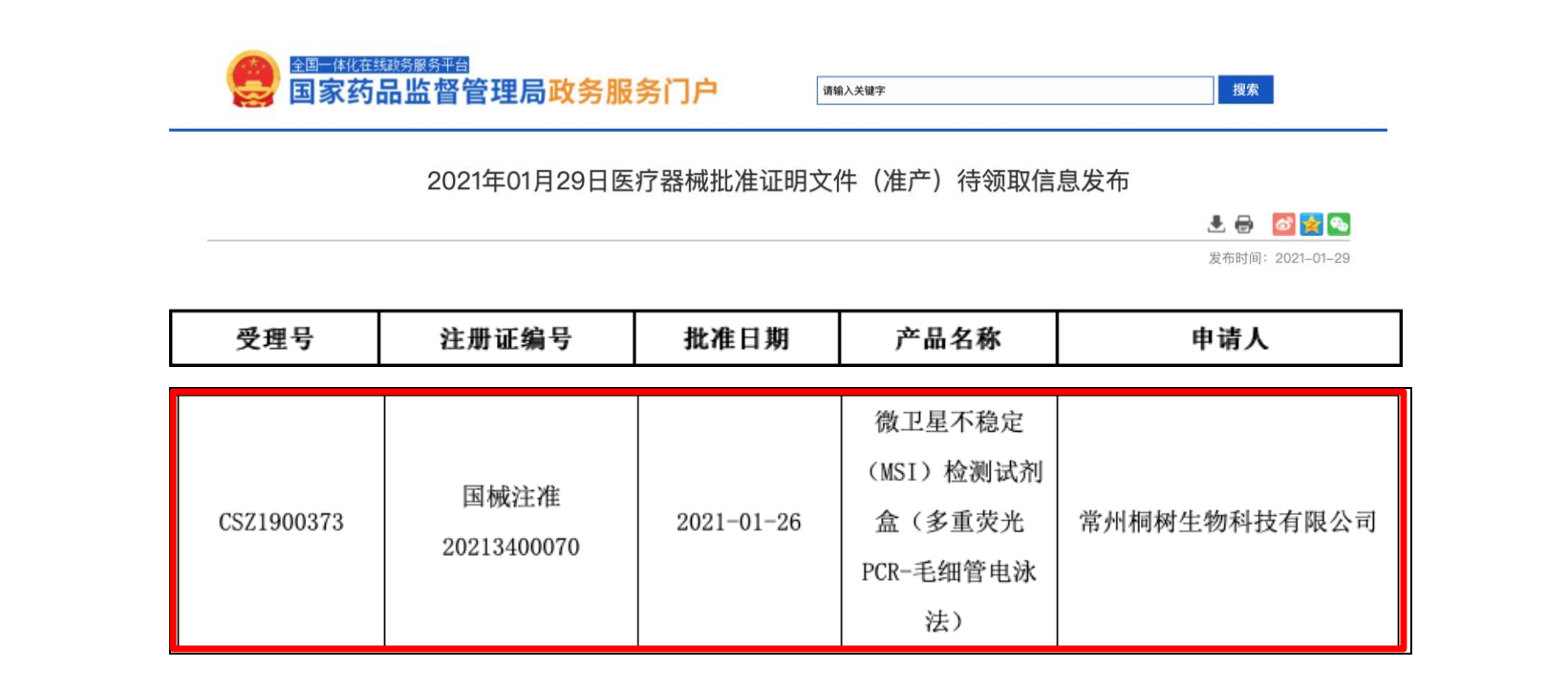
Task: Select the 常州桐树生物科技有限公司 cell
Action: (x=1228, y=522)
